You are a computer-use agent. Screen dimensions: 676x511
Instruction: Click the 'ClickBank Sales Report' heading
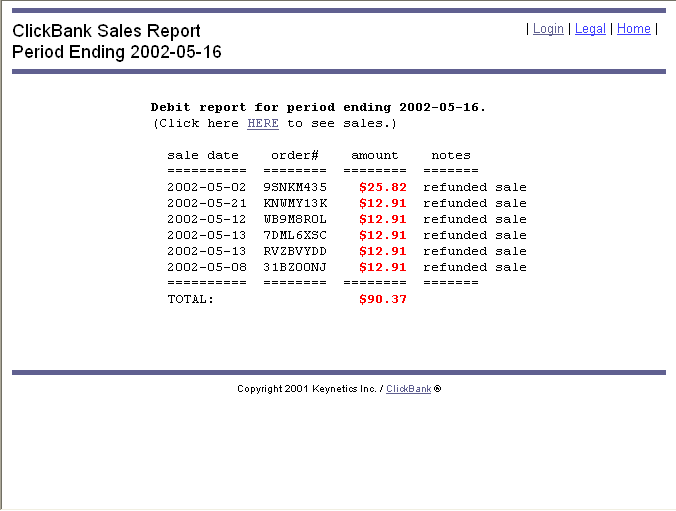coord(106,31)
